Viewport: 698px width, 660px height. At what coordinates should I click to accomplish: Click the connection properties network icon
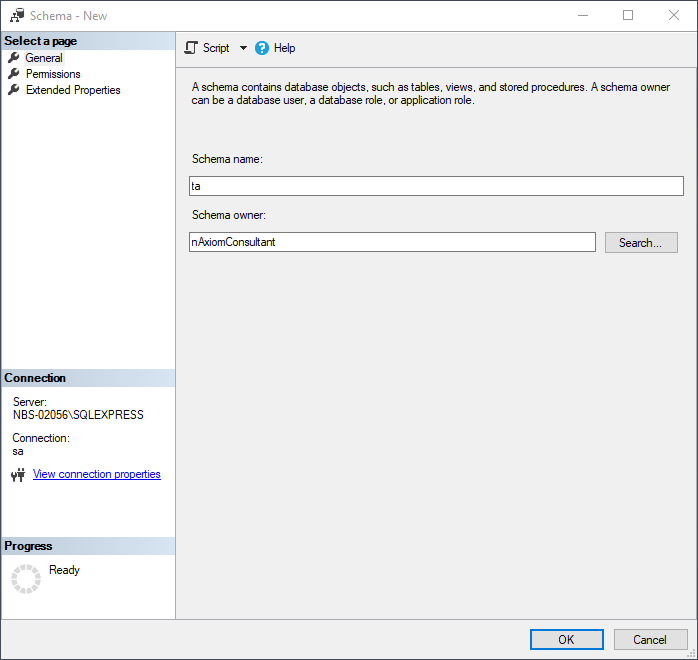pyautogui.click(x=17, y=475)
